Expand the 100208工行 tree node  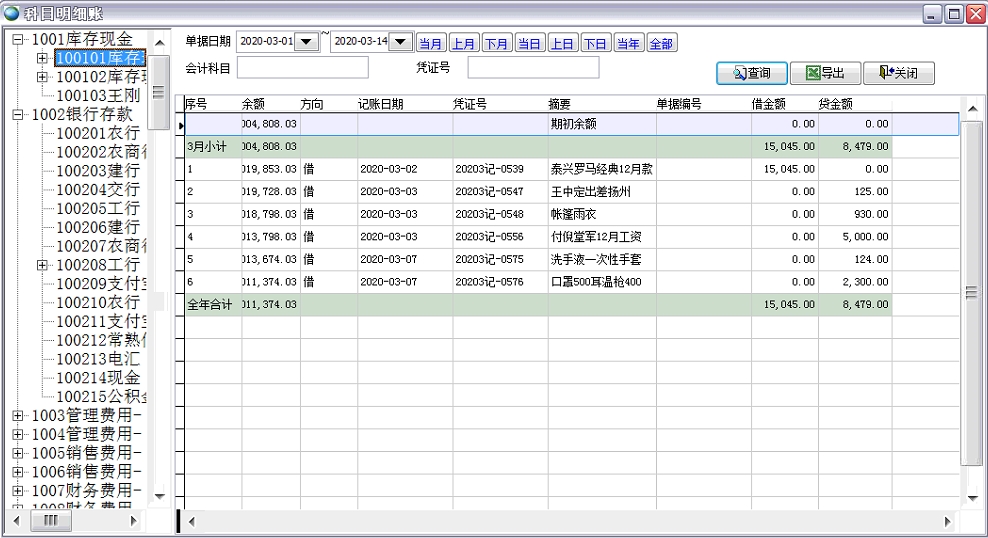tap(42, 265)
